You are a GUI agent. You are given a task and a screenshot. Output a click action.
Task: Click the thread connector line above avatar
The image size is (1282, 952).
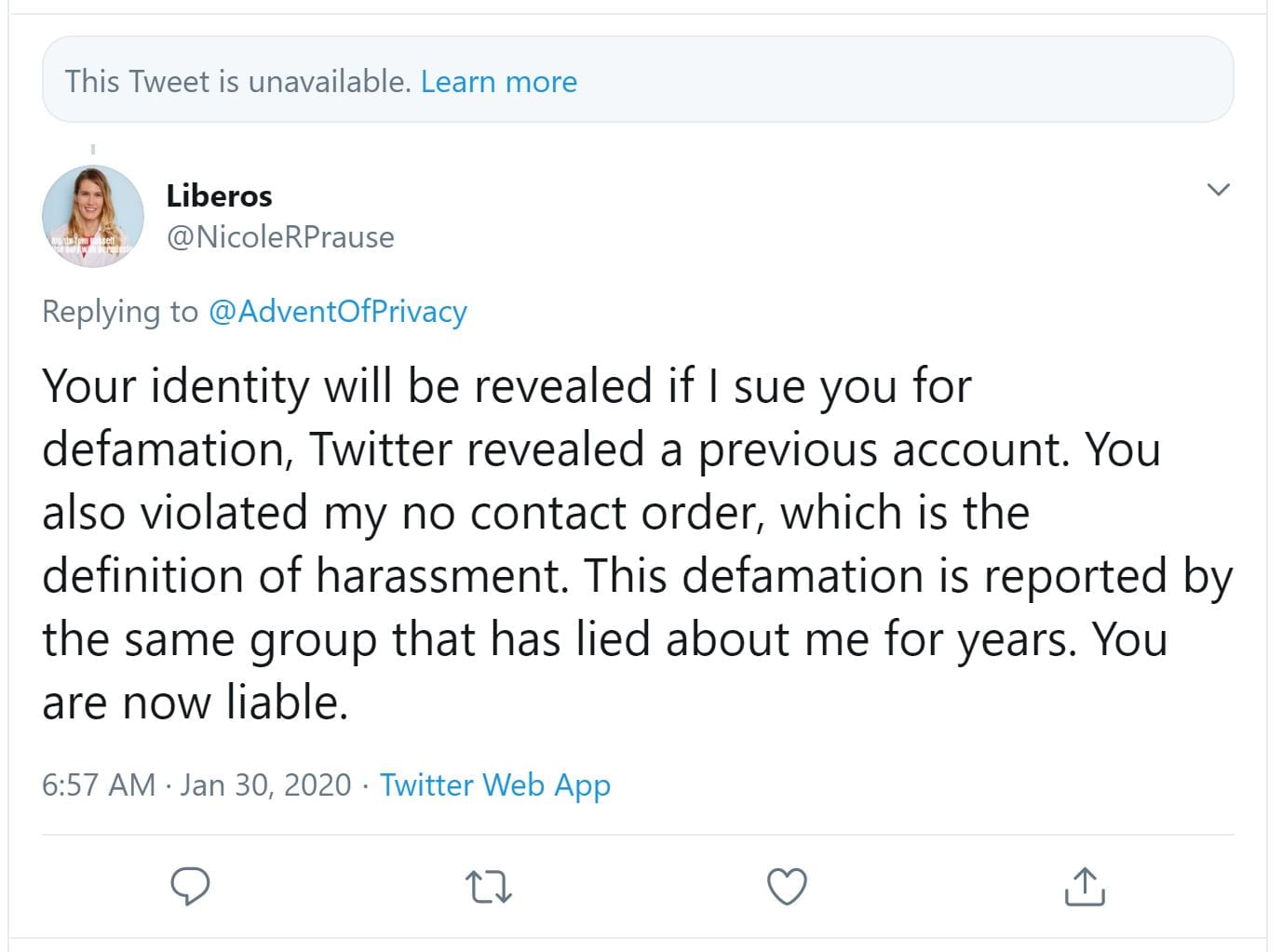click(93, 149)
